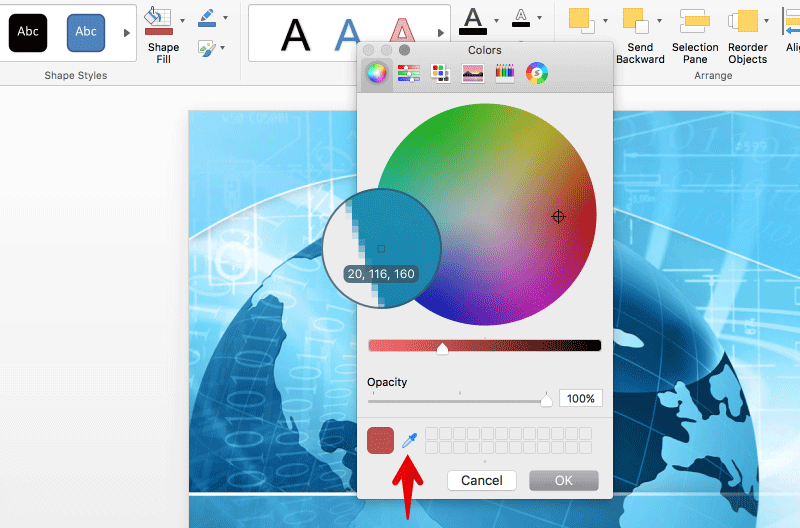
Task: Click the current red color swatch
Action: tap(381, 440)
